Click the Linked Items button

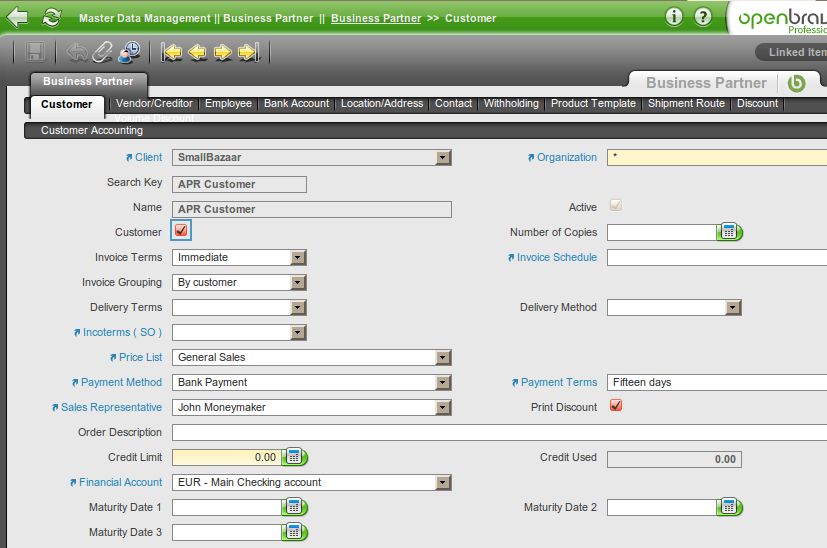795,52
